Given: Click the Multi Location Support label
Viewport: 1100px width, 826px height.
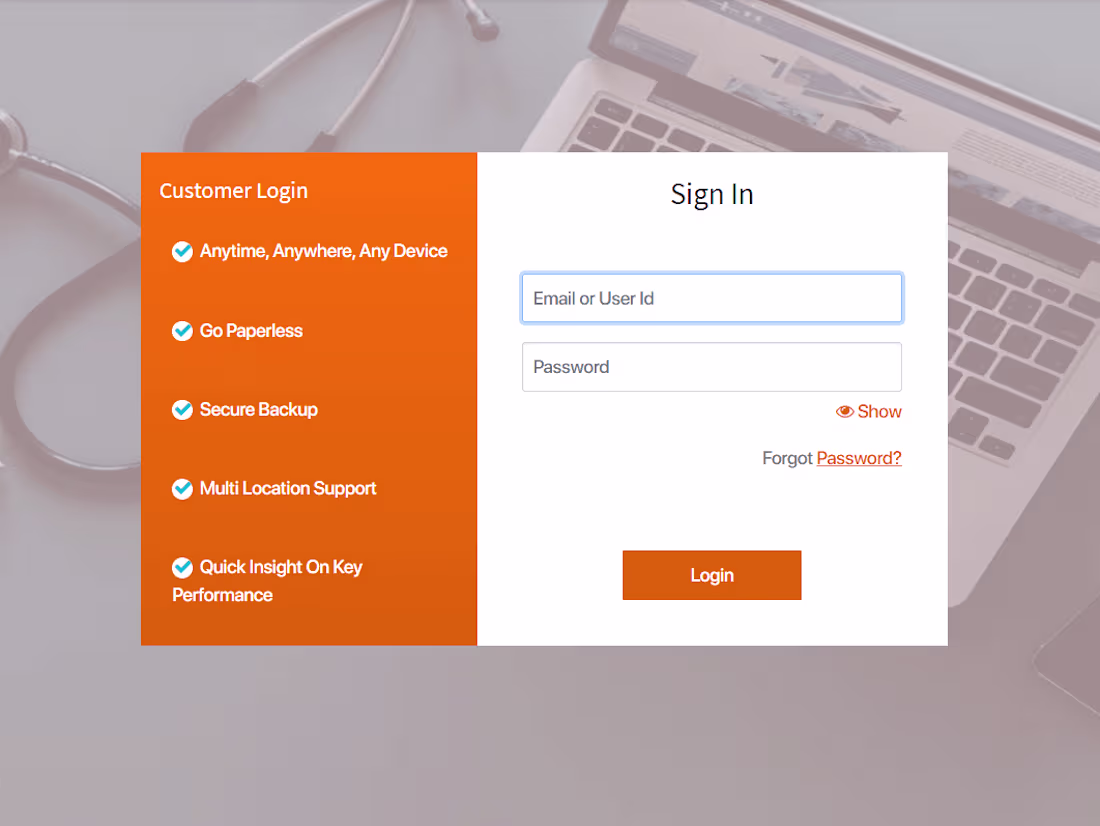Looking at the screenshot, I should (288, 488).
